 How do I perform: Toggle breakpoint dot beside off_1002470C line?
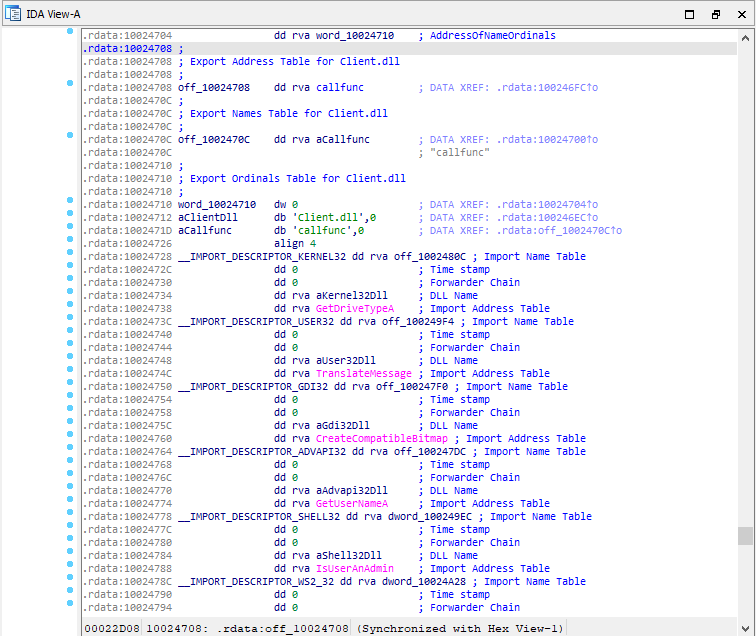[70, 135]
